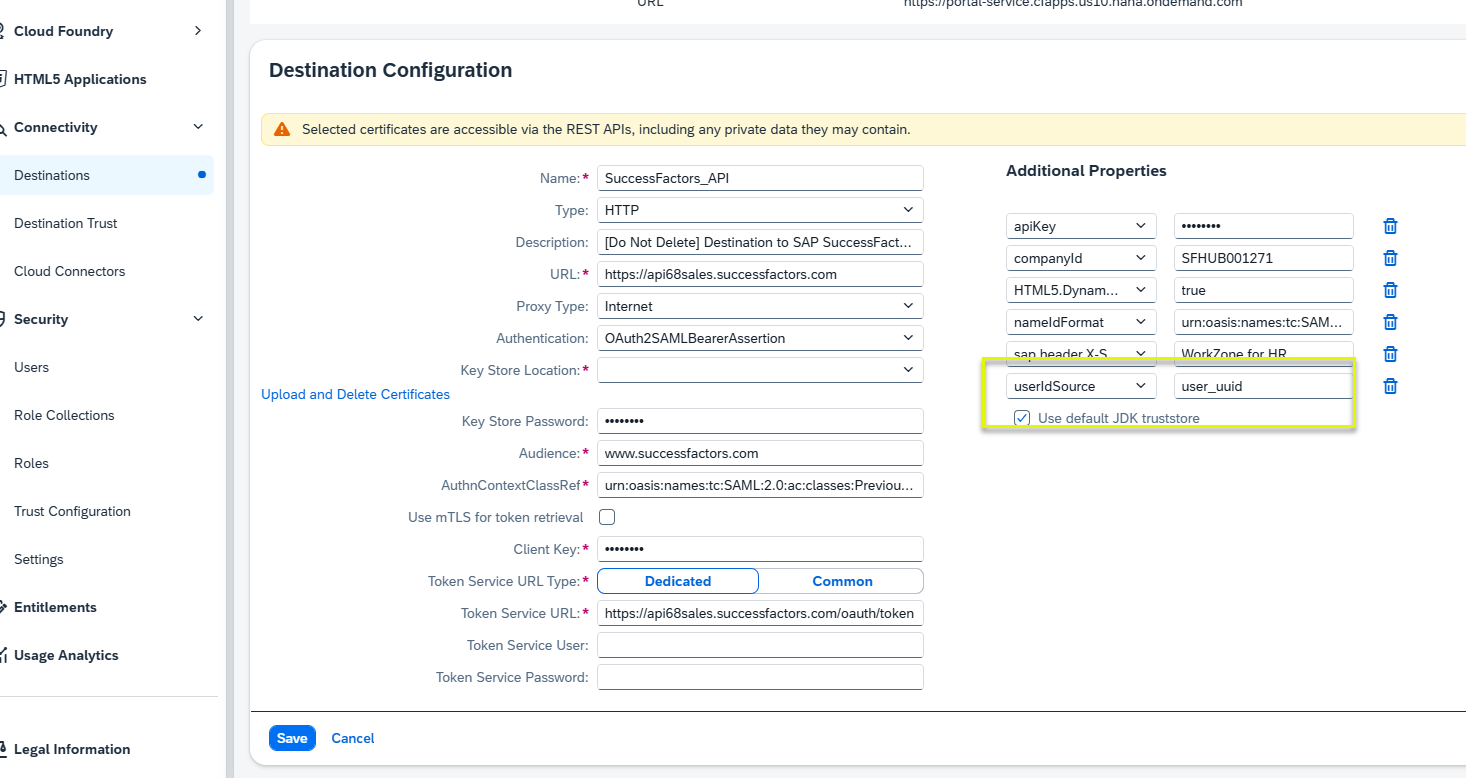
Task: Click the SFHUB001271 value field
Action: point(1264,258)
